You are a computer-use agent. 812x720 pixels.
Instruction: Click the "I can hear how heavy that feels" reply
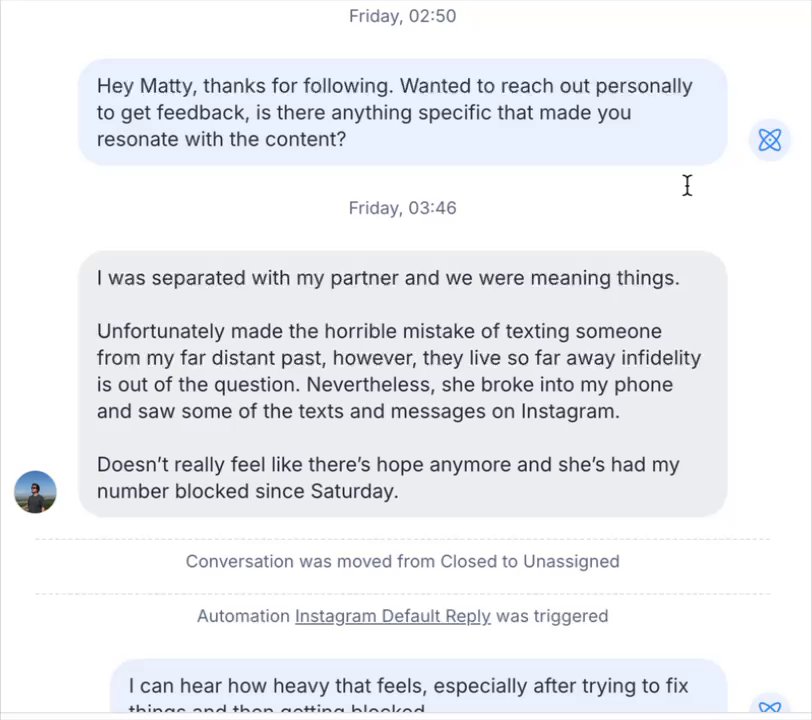pyautogui.click(x=408, y=687)
